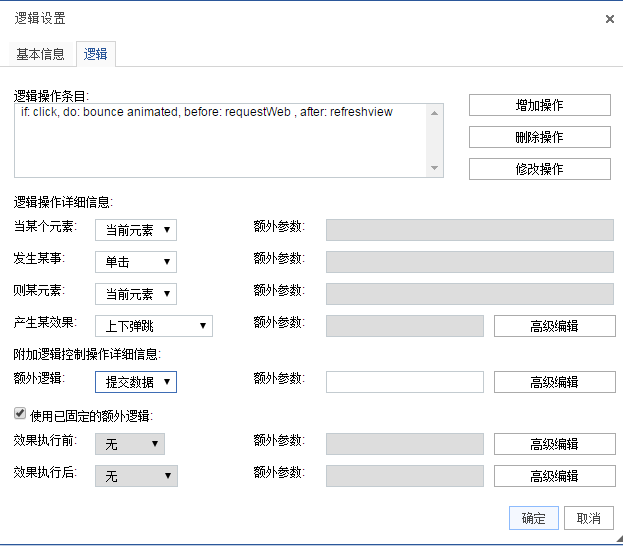Click the 额外参数 input field beside 额外逻辑

pyautogui.click(x=405, y=382)
